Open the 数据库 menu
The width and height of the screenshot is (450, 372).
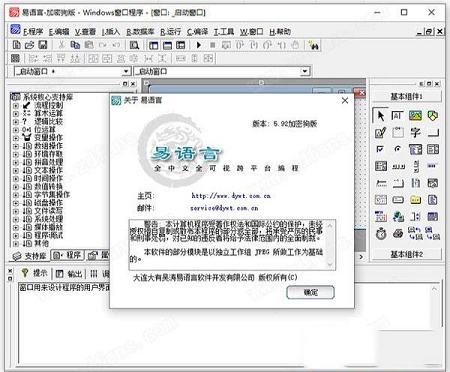pos(140,32)
